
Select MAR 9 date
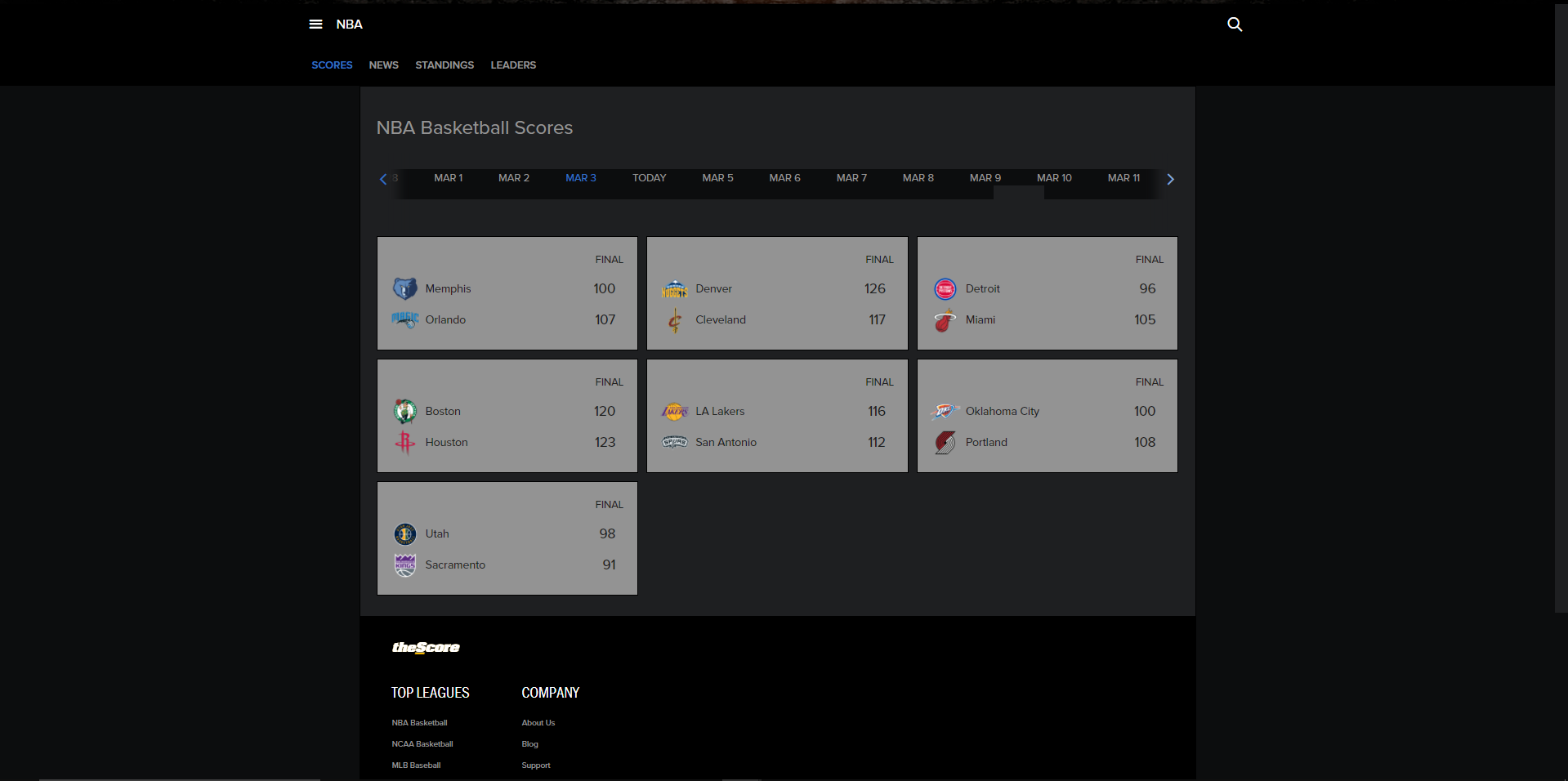(985, 178)
